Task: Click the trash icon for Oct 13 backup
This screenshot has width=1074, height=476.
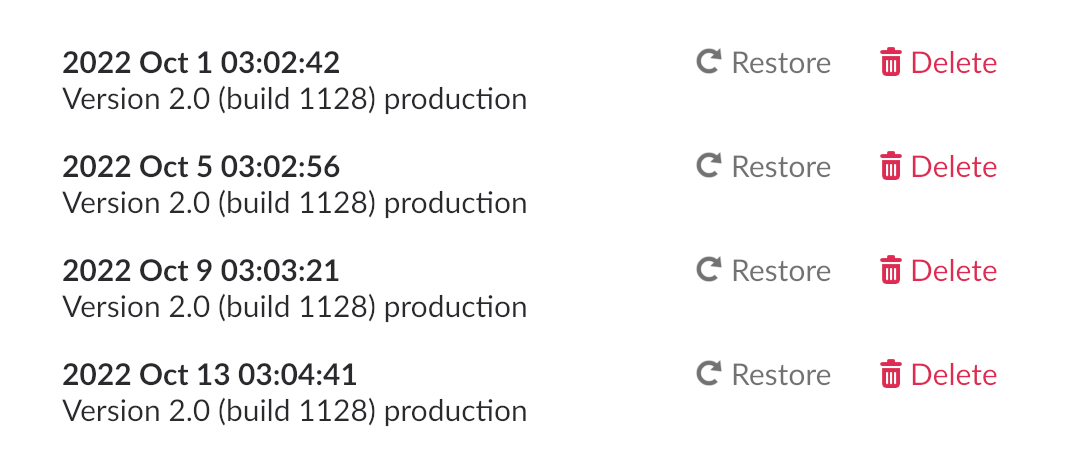Action: pos(890,375)
